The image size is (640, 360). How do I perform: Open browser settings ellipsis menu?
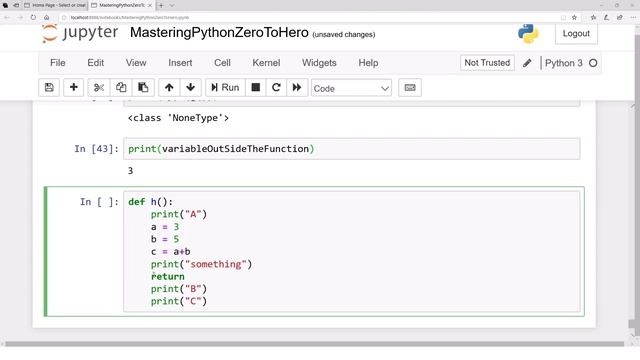tap(633, 18)
